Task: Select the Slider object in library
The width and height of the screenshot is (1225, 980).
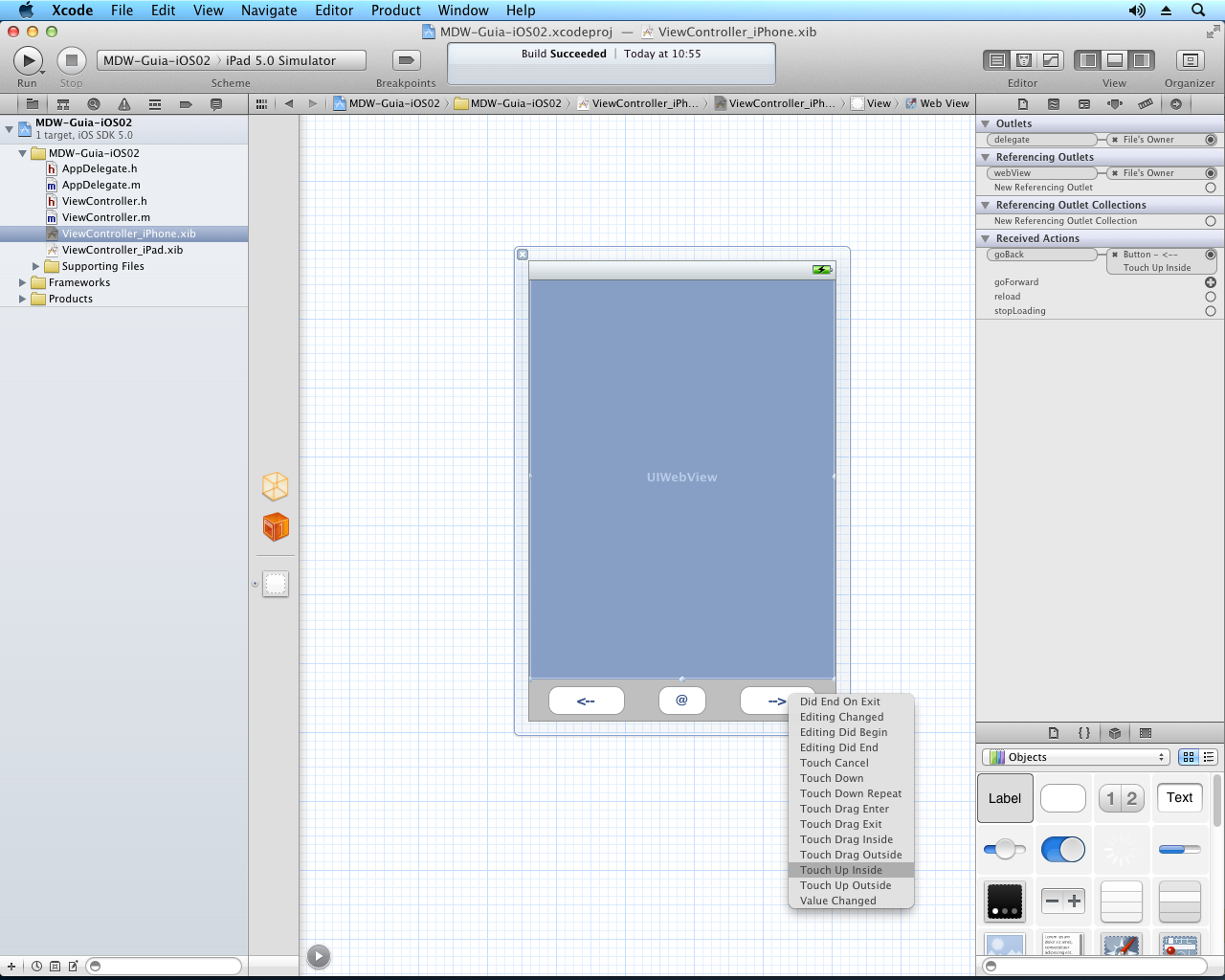Action: 1005,849
